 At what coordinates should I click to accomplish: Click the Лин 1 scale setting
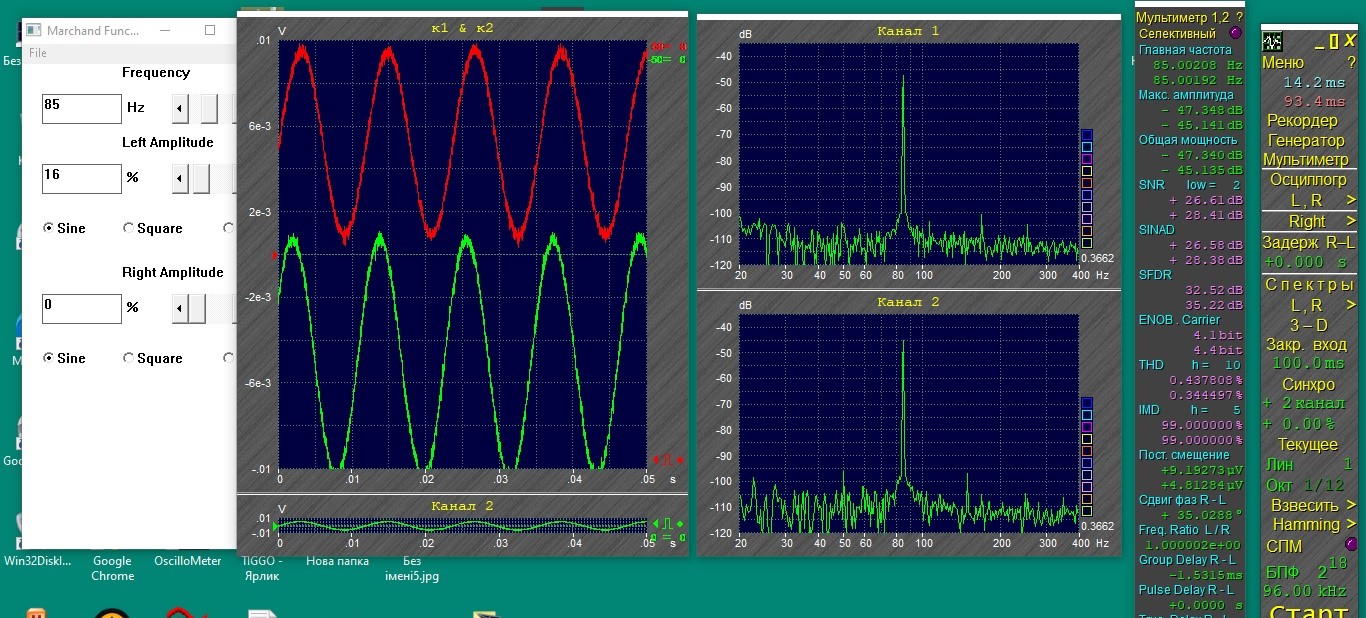tap(1309, 465)
